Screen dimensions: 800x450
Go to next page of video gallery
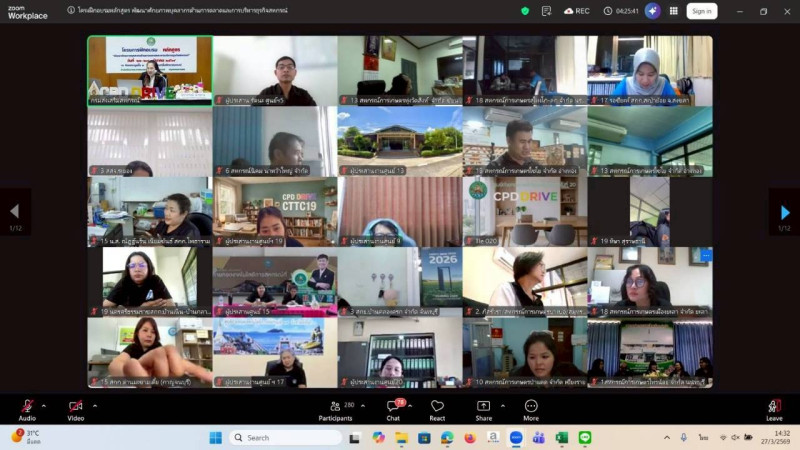(x=784, y=212)
